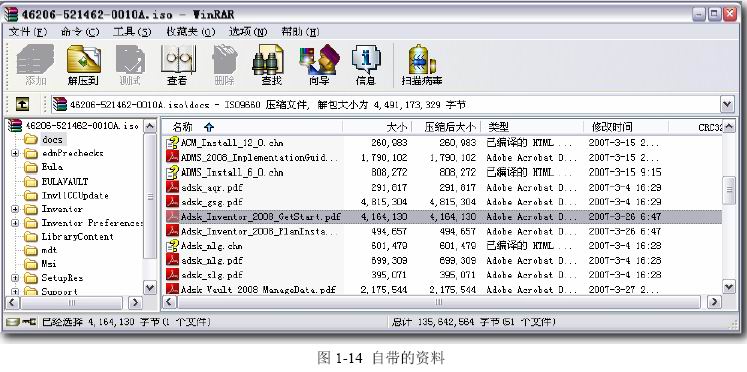
Task: Click the CHM icon of Adsk_nlg.chm
Action: (x=172, y=246)
